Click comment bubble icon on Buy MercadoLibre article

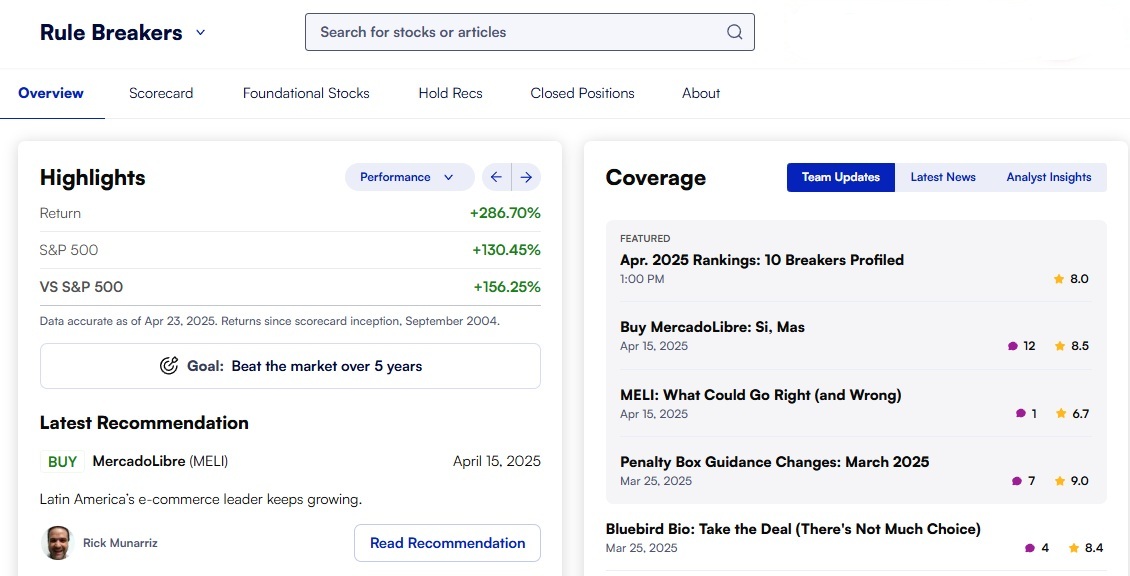click(x=1013, y=346)
